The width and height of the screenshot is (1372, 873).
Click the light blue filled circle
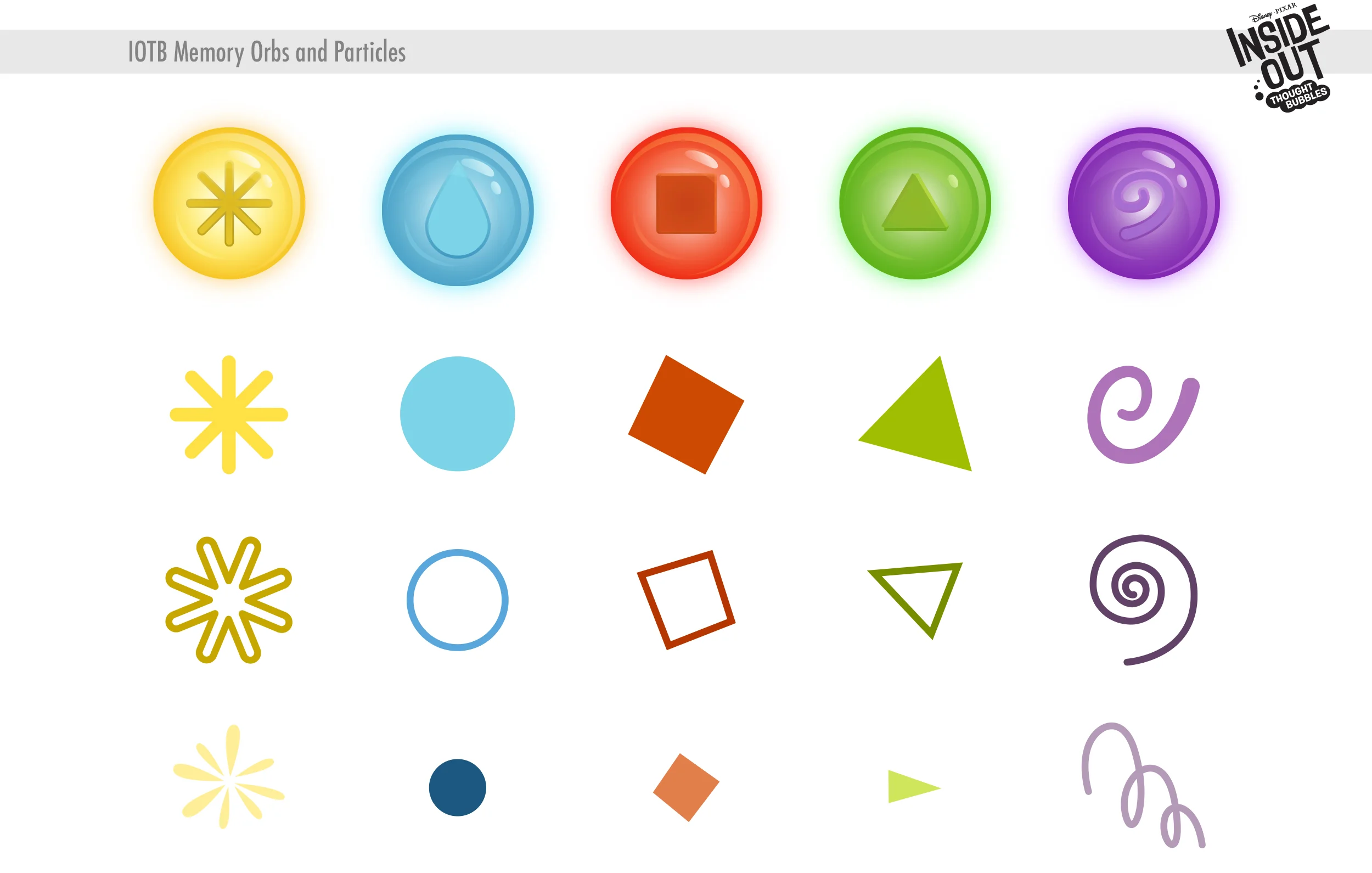(x=458, y=414)
